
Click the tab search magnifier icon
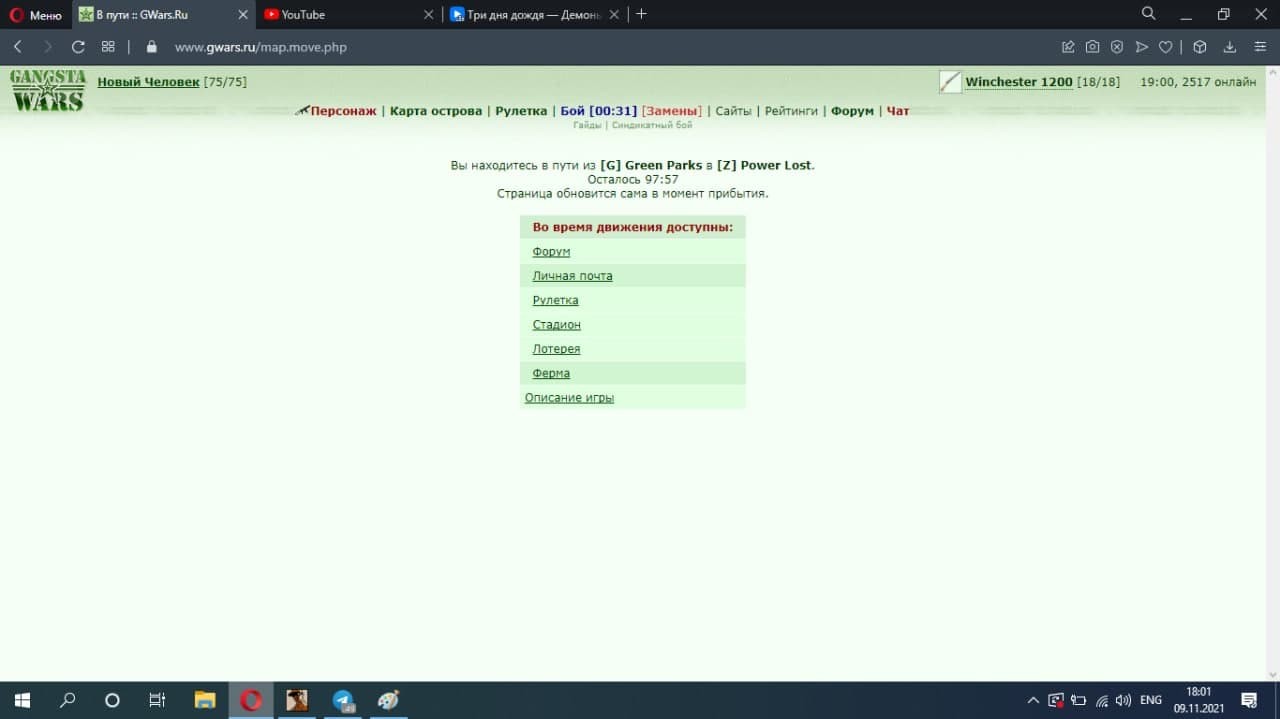[x=1149, y=14]
